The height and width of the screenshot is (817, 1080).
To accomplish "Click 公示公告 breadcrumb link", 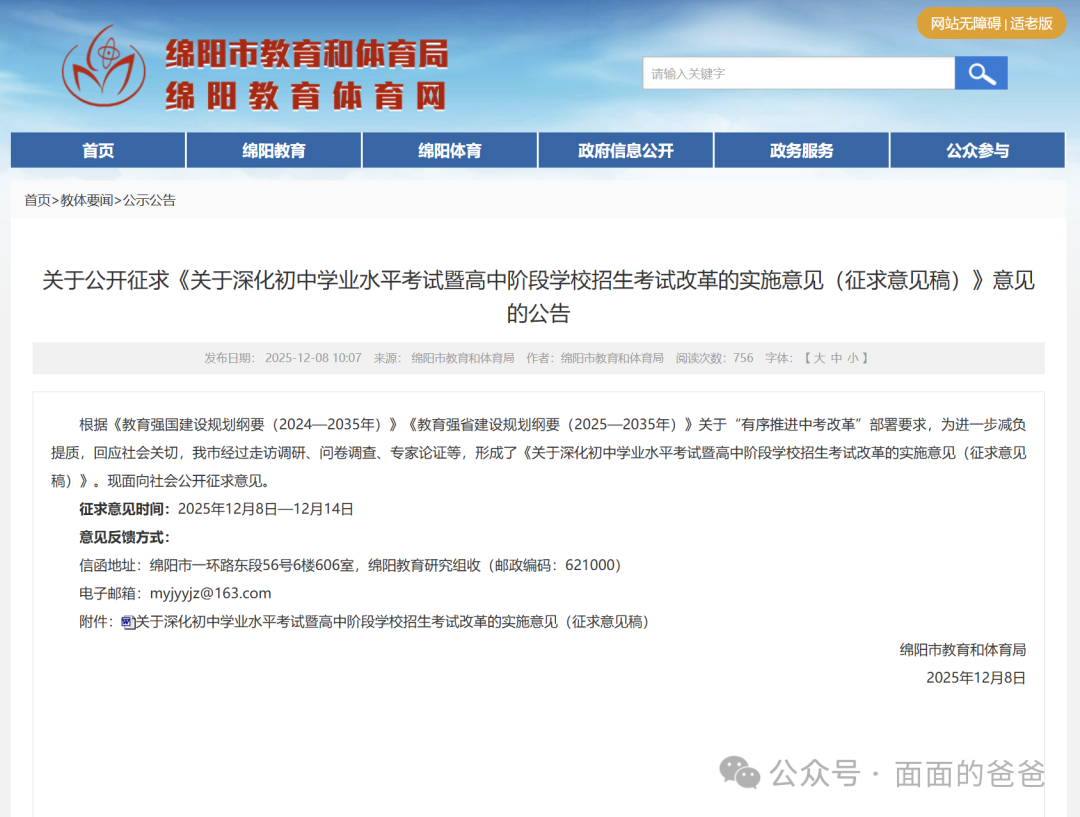I will point(149,200).
